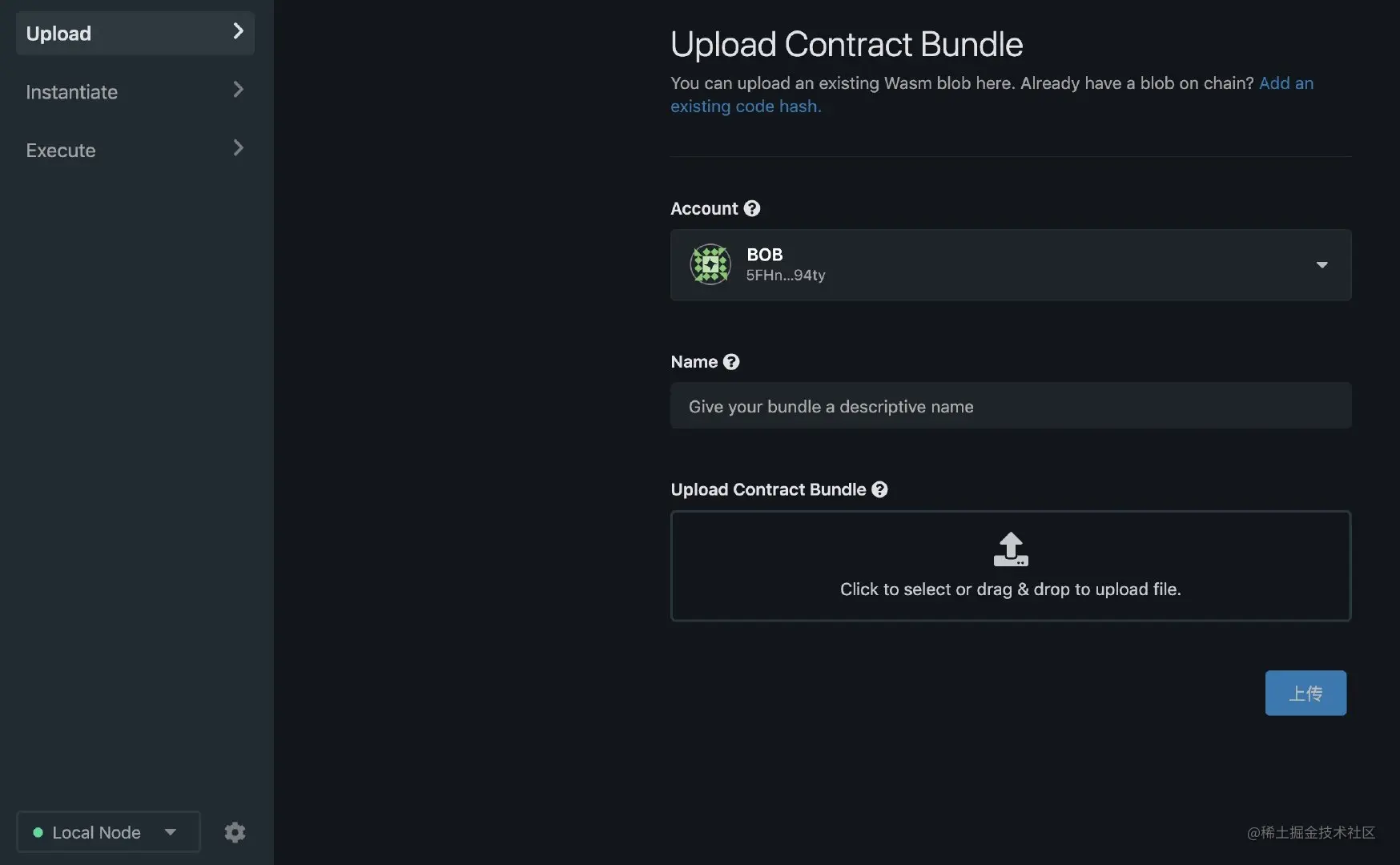Open the settings gear icon
The height and width of the screenshot is (865, 1400).
point(235,832)
